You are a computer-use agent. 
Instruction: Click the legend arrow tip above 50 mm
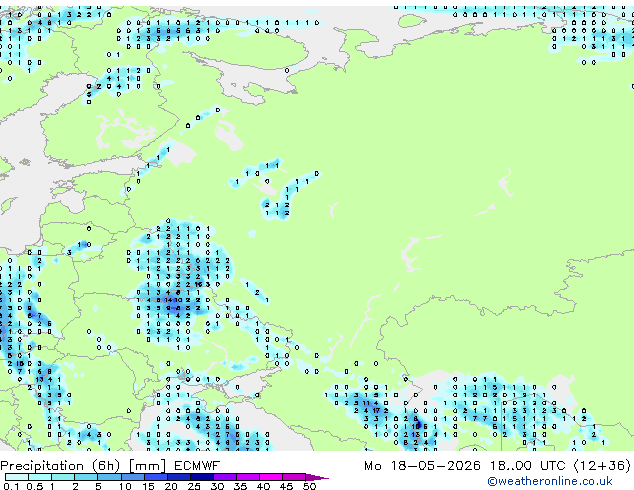click(x=317, y=477)
